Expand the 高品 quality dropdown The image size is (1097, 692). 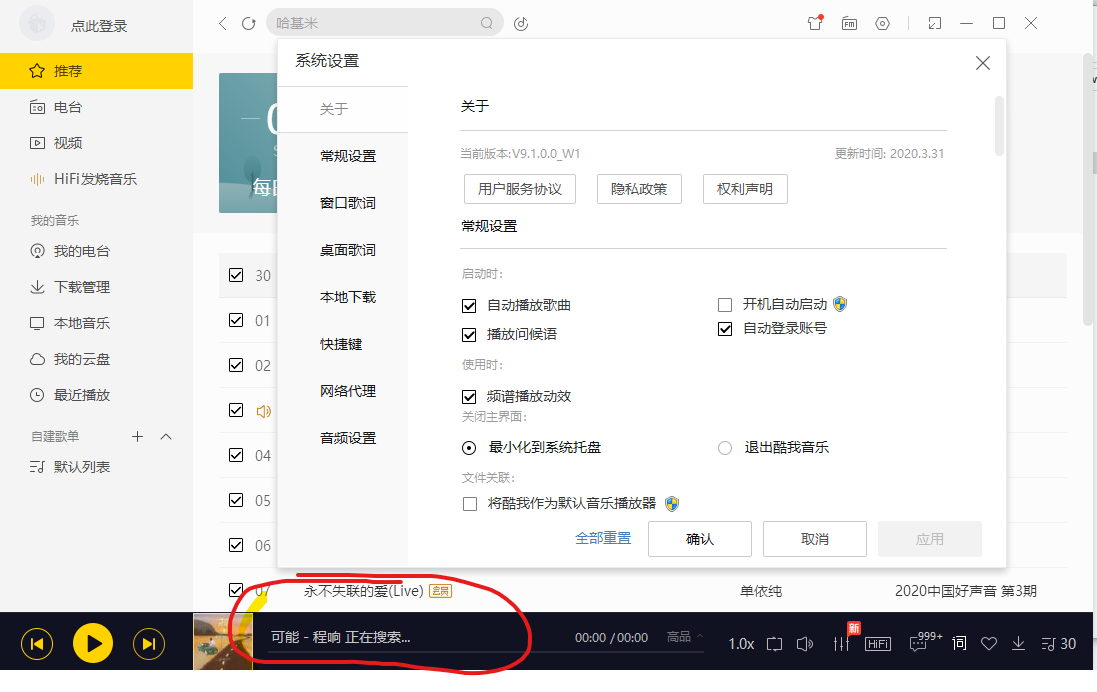(x=685, y=637)
